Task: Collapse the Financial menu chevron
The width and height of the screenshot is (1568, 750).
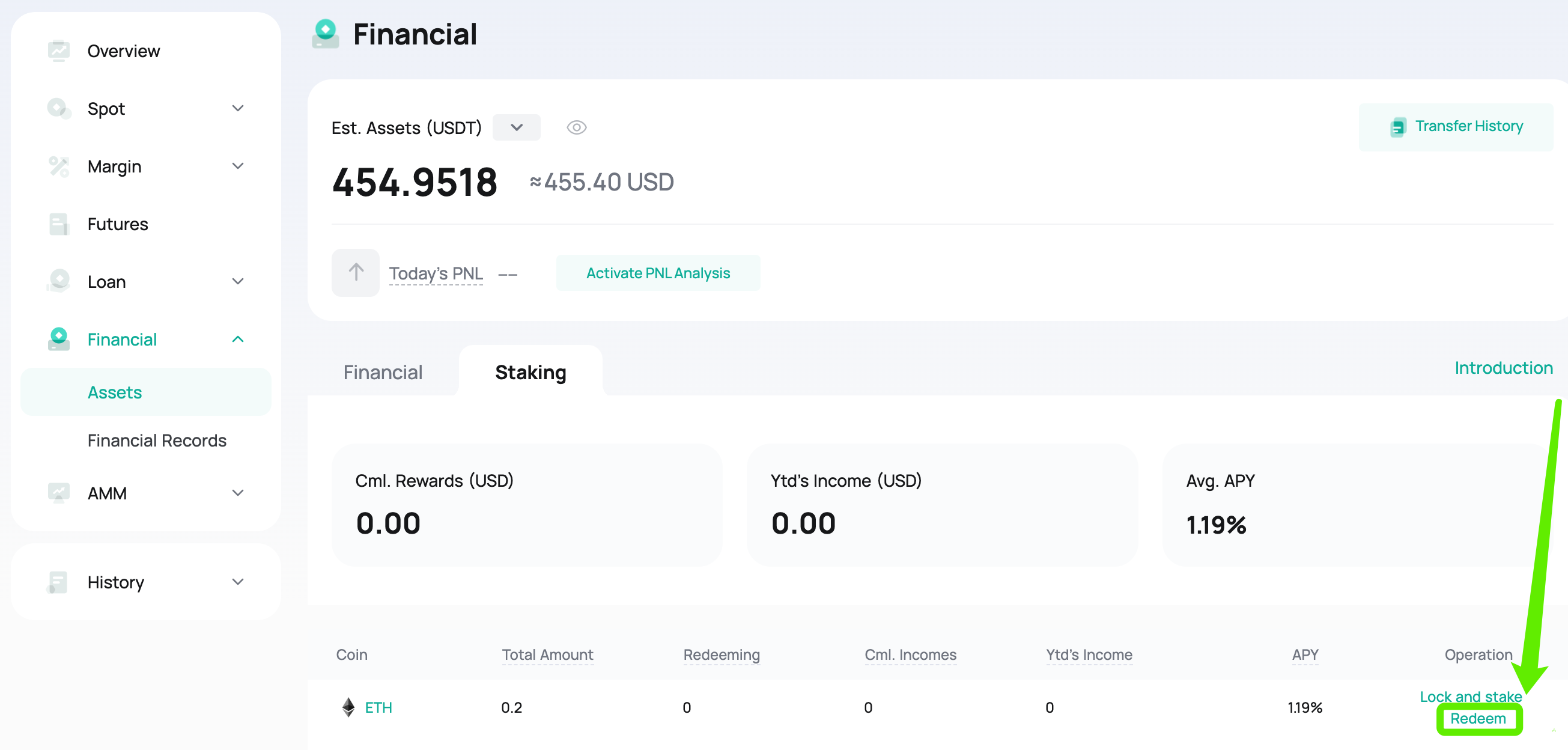Action: point(238,339)
